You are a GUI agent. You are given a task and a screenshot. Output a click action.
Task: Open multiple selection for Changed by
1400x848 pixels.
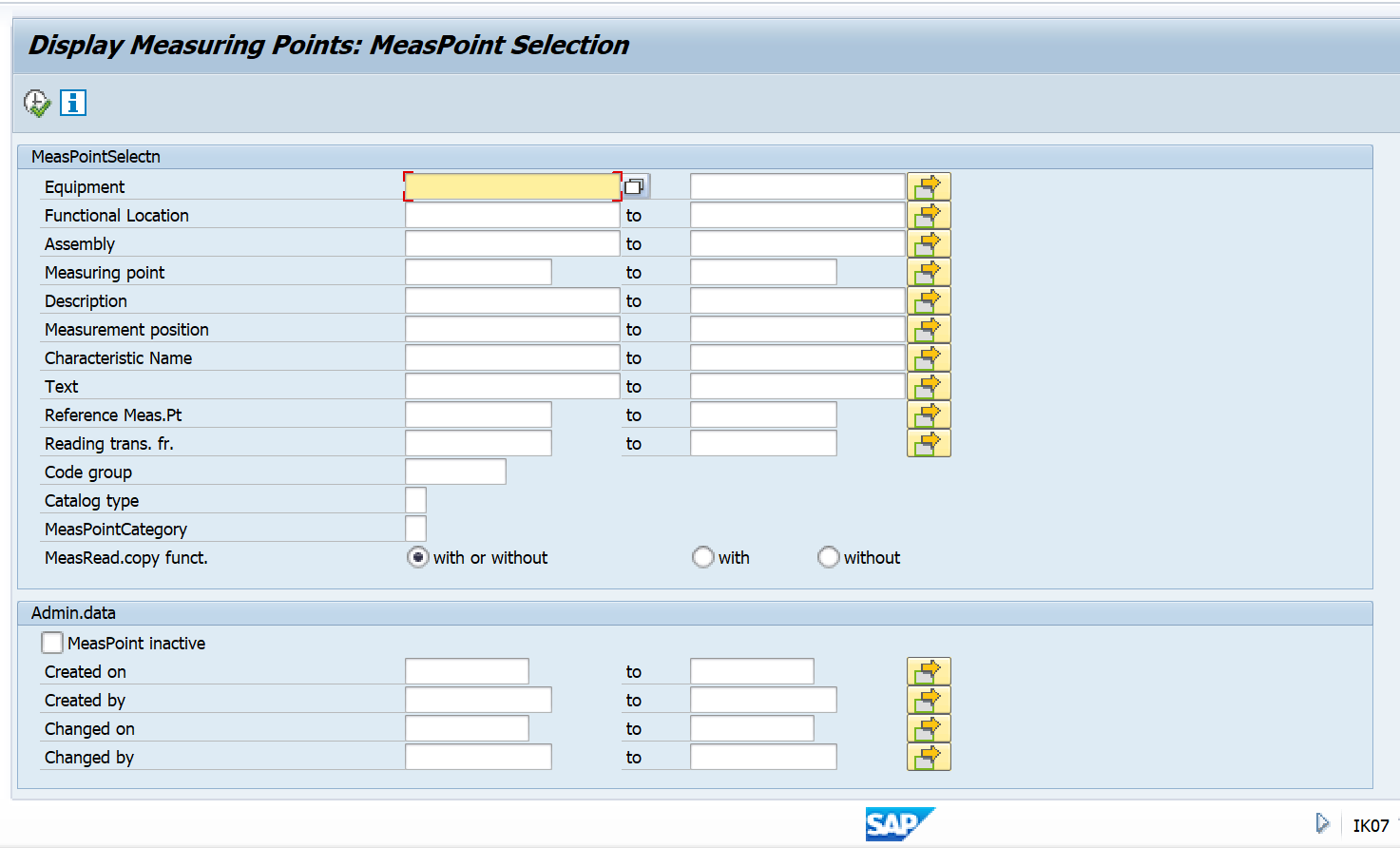[x=929, y=756]
